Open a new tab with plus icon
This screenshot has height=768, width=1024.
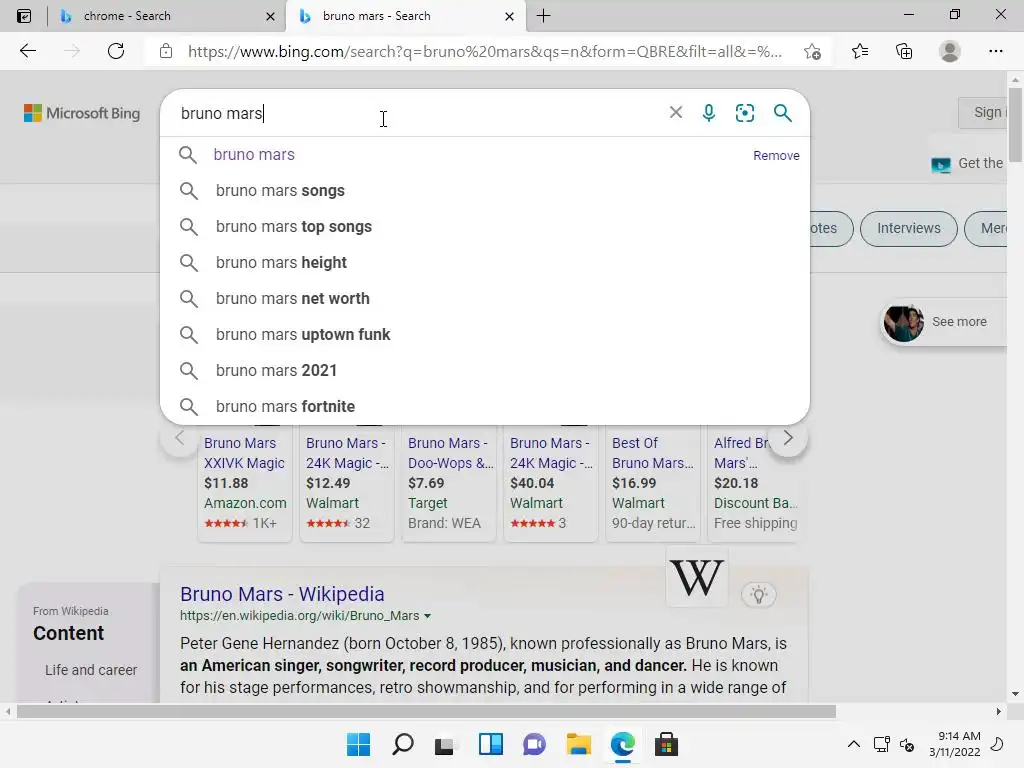(x=543, y=16)
